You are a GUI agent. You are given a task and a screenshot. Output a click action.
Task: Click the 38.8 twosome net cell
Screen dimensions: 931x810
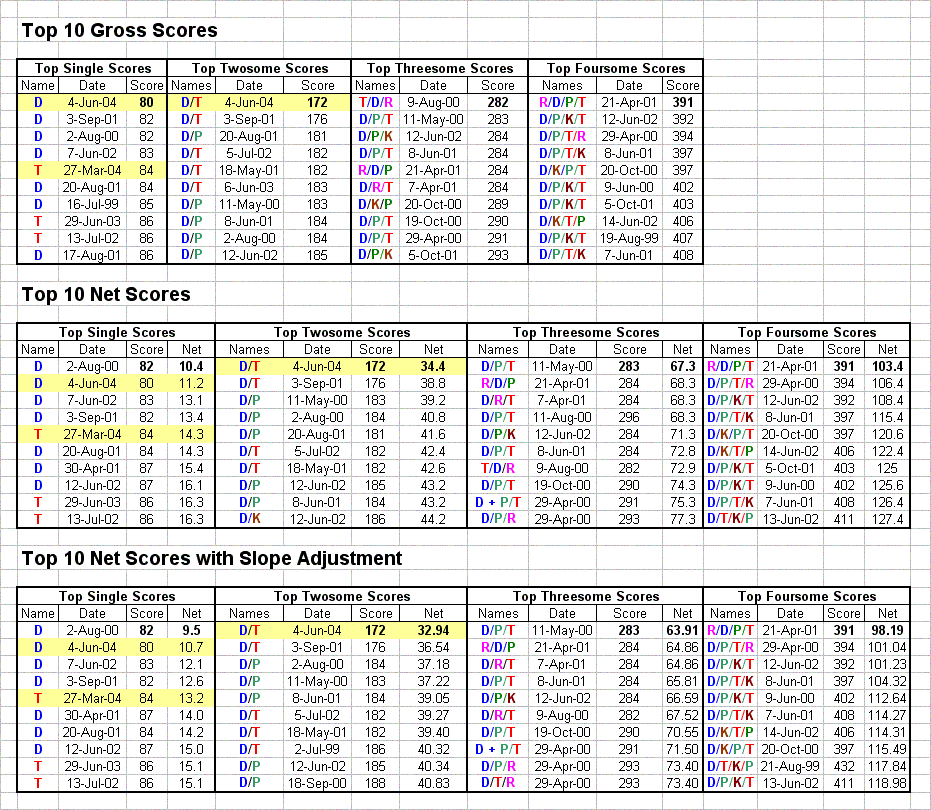coord(433,384)
